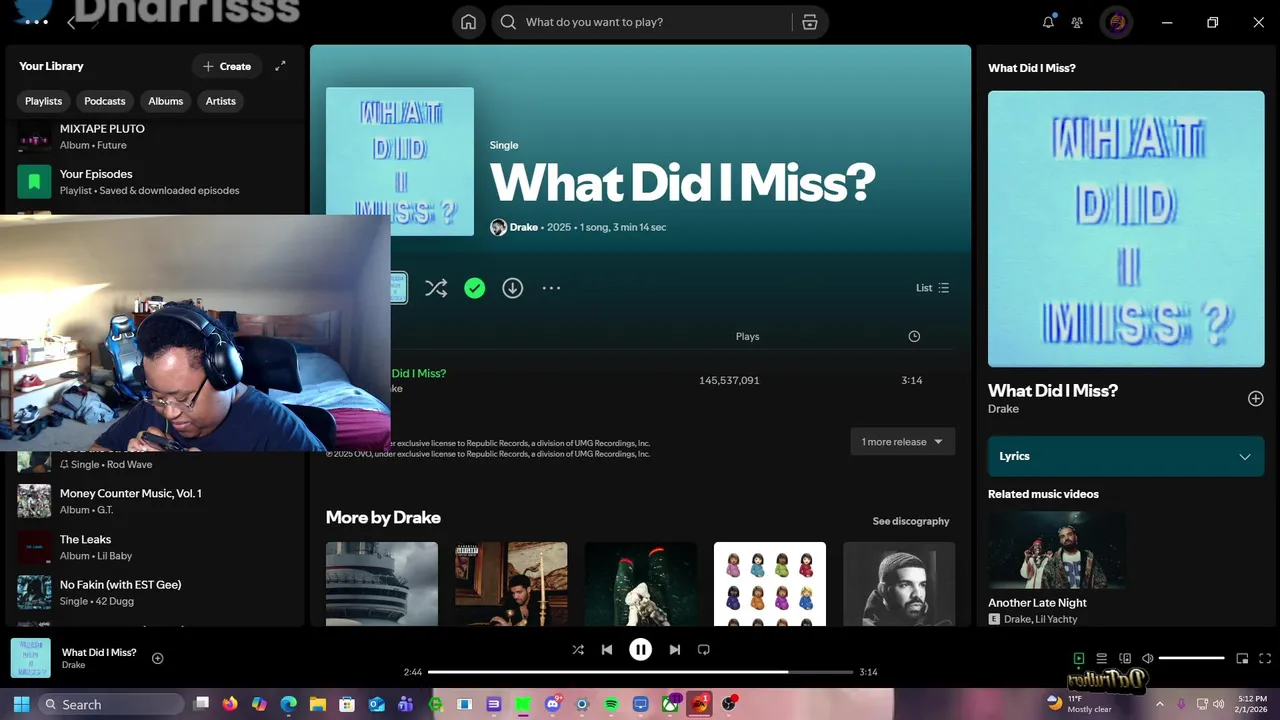Sort by duration clock column header

tap(914, 337)
